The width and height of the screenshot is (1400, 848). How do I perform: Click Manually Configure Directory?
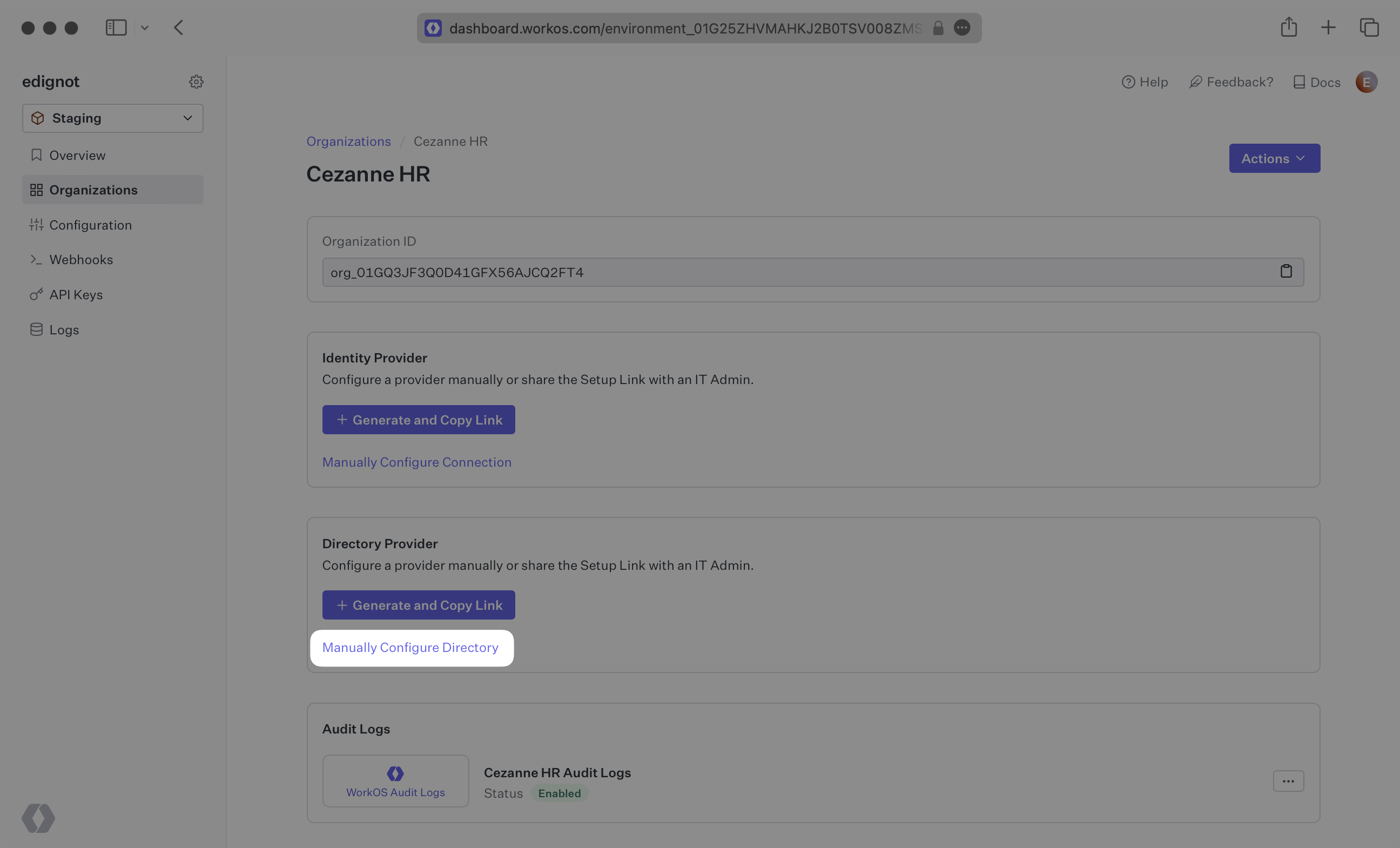pos(411,648)
